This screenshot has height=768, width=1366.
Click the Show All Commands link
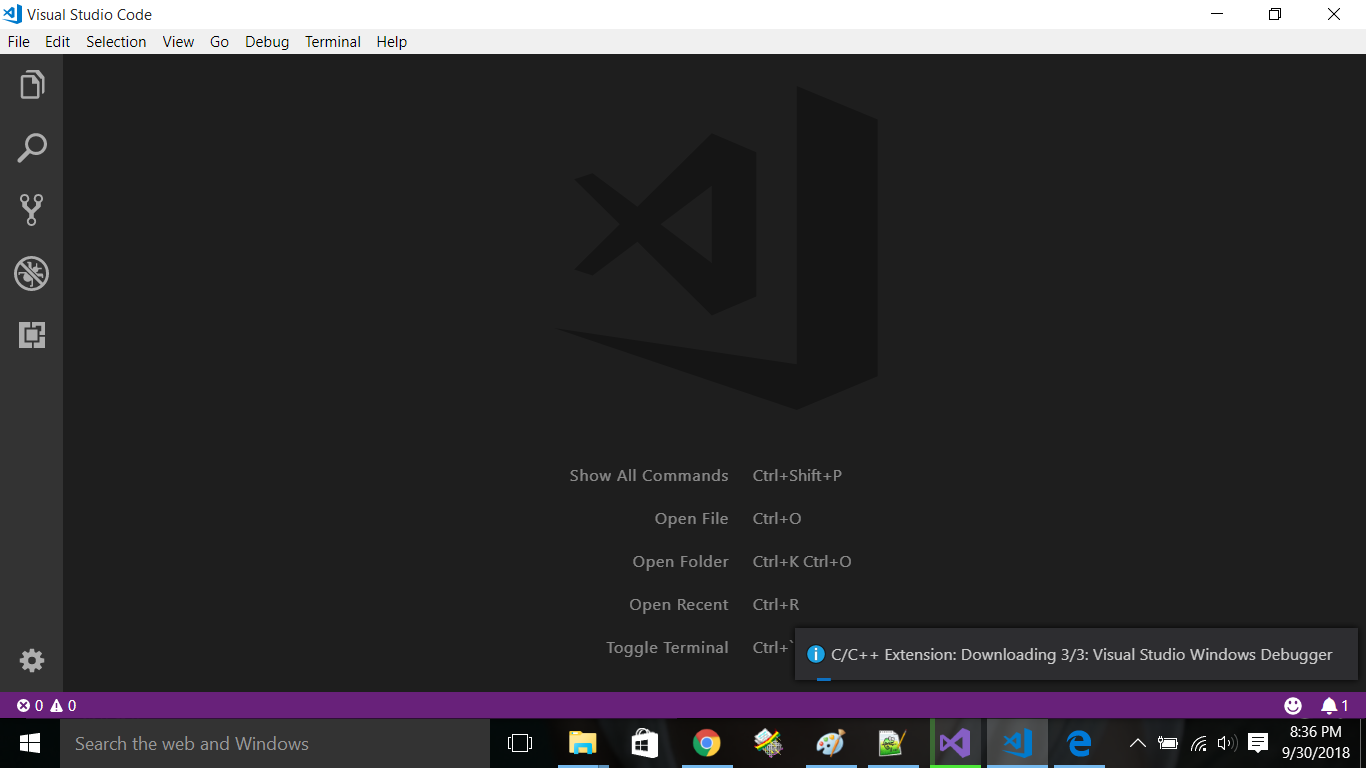coord(648,475)
